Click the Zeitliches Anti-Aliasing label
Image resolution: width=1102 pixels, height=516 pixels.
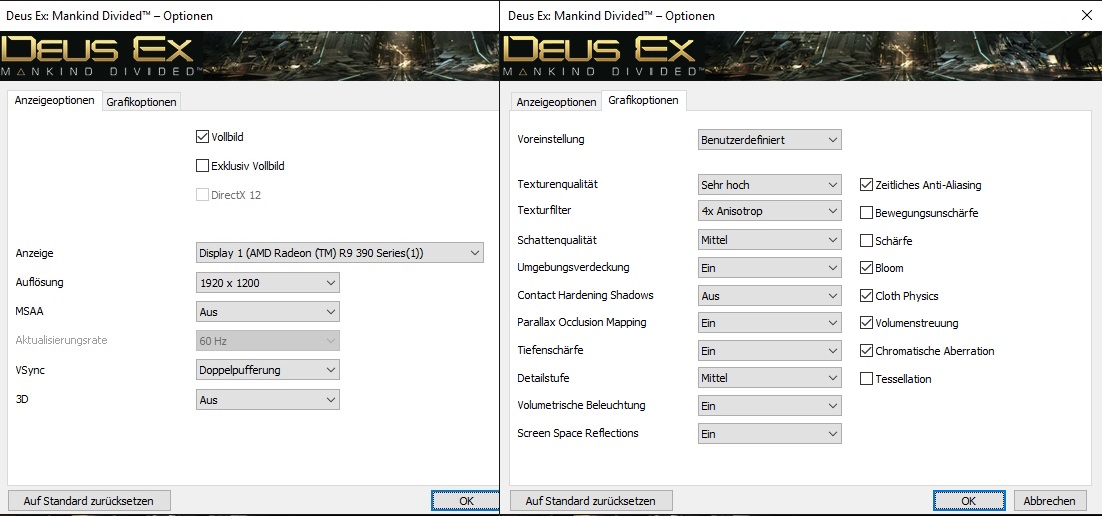pos(928,185)
